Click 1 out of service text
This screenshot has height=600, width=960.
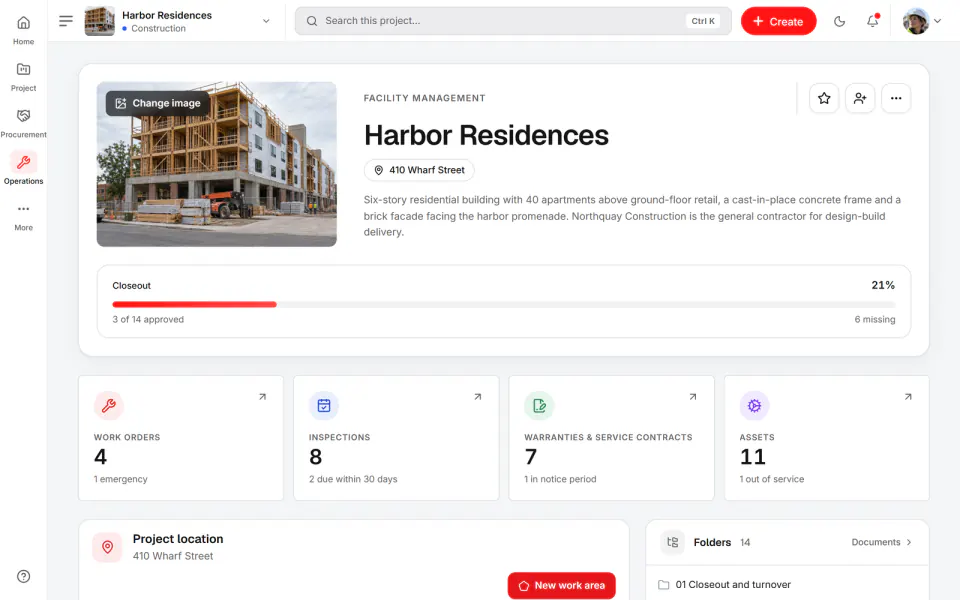click(772, 479)
